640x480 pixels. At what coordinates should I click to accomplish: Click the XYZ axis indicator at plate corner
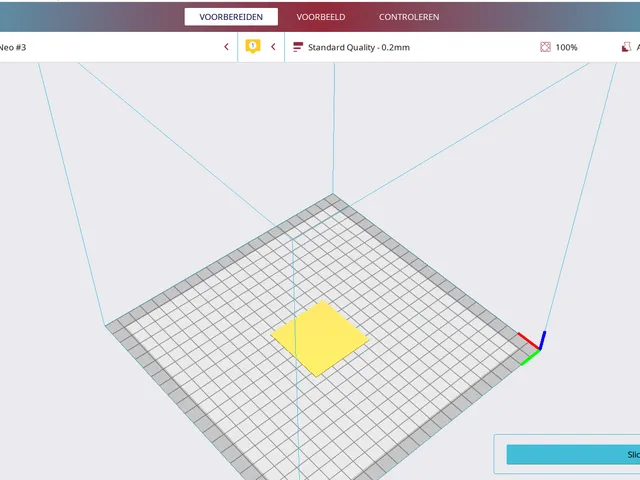(532, 348)
